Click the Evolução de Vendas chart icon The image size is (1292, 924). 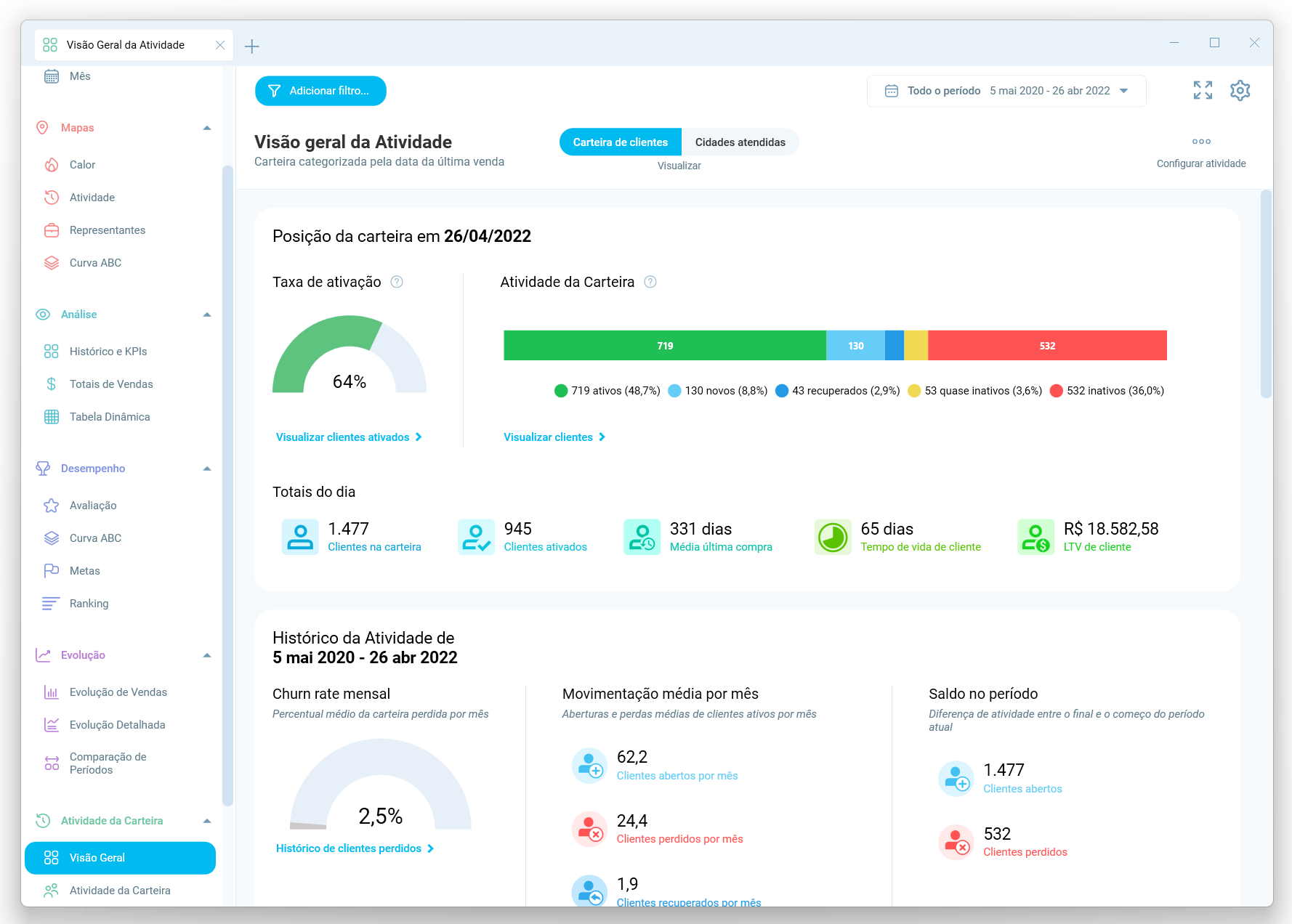pyautogui.click(x=51, y=692)
